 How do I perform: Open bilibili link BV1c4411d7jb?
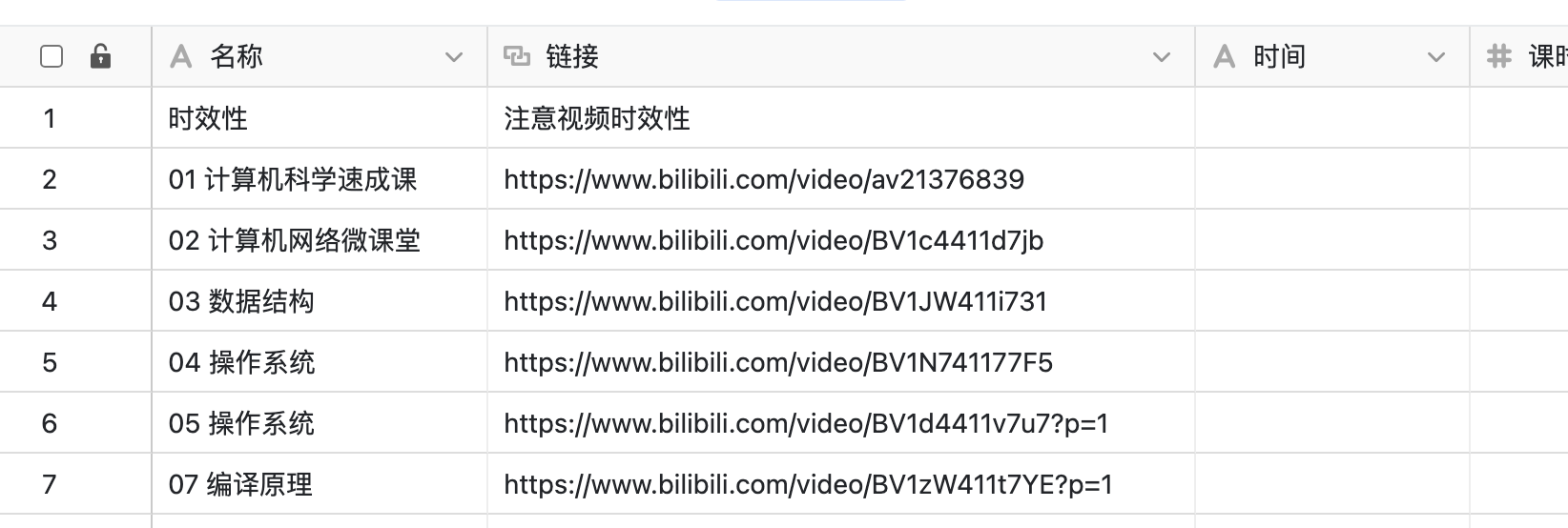pos(774,240)
